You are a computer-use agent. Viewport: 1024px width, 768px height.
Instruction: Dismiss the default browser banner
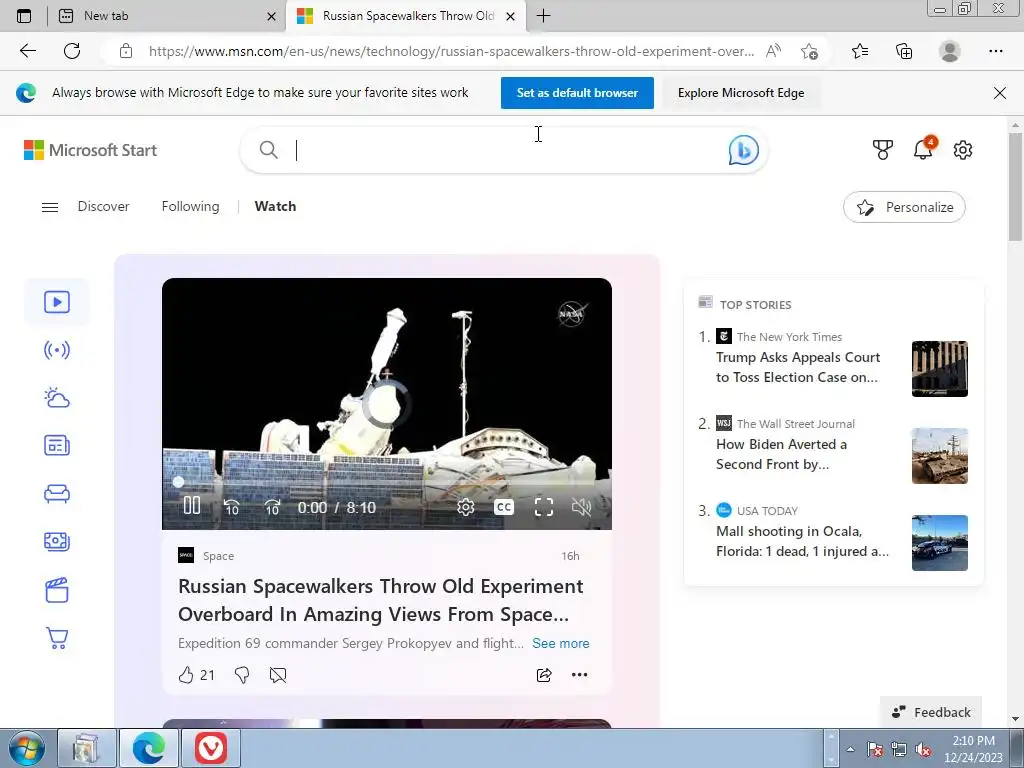(x=999, y=93)
